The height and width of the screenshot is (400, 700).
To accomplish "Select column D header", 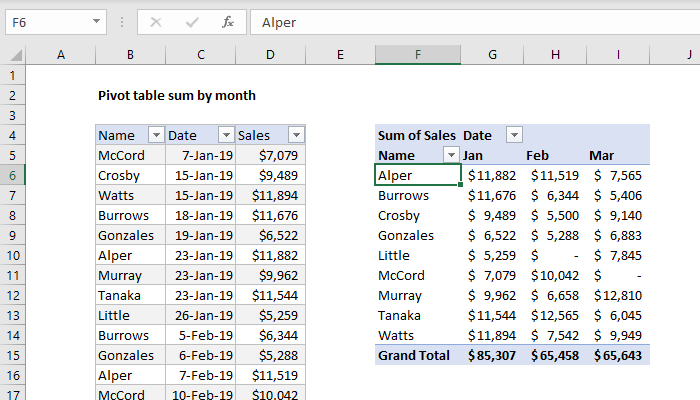I will pos(270,54).
